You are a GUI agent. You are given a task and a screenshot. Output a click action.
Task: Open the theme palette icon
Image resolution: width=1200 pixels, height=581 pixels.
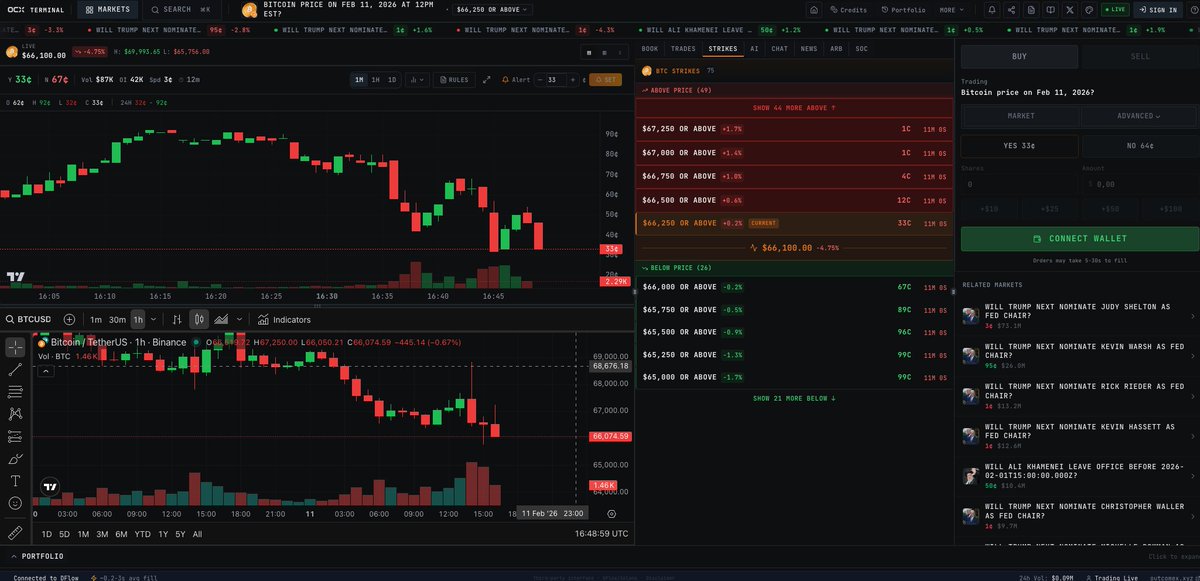pos(1089,10)
